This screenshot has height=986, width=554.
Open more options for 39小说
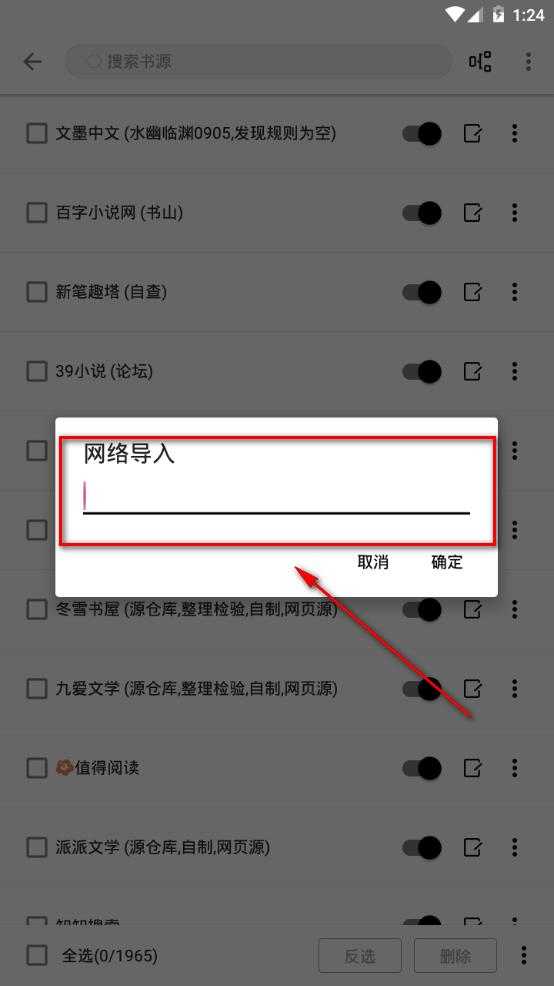click(x=514, y=371)
